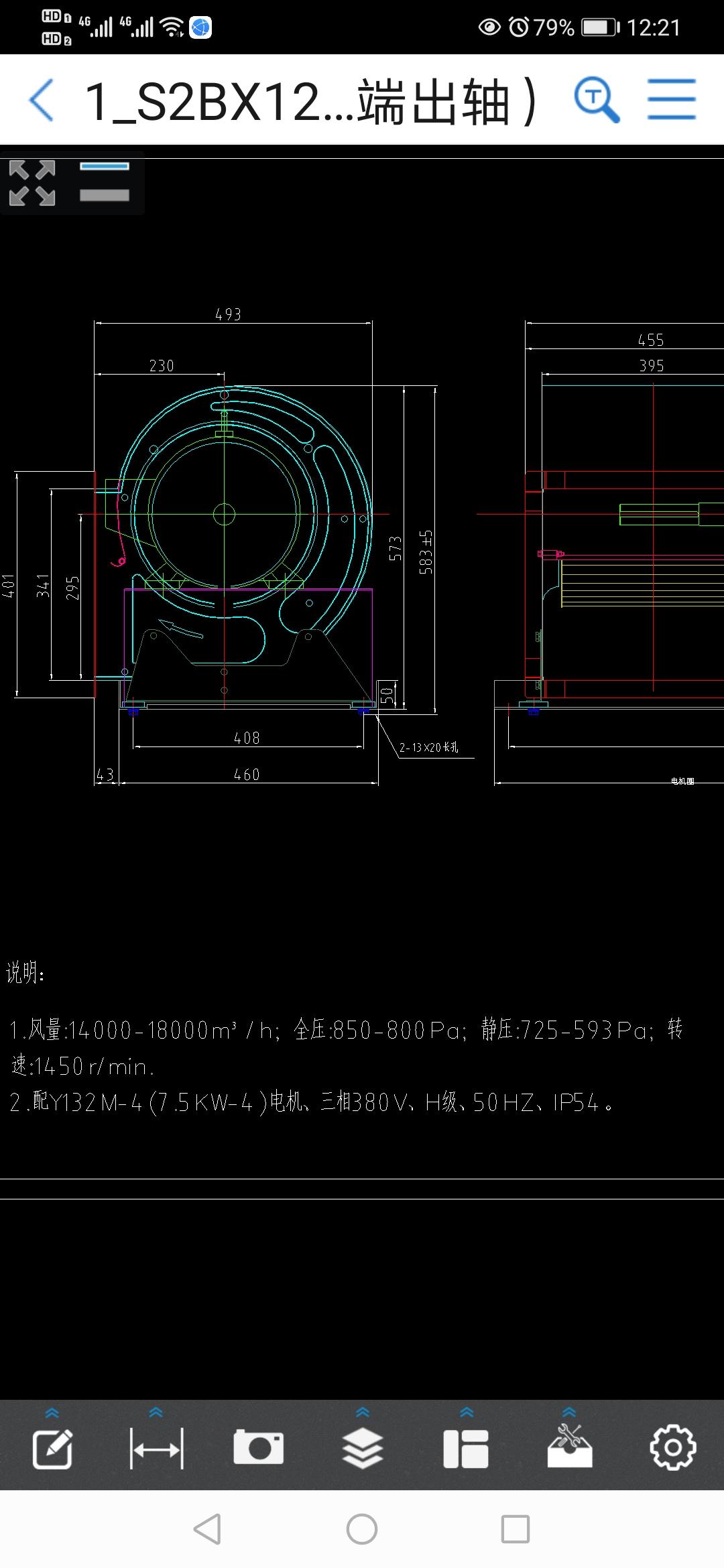724x1568 pixels.
Task: Tap the 1_S2BX12 drawing title
Action: coord(310,102)
